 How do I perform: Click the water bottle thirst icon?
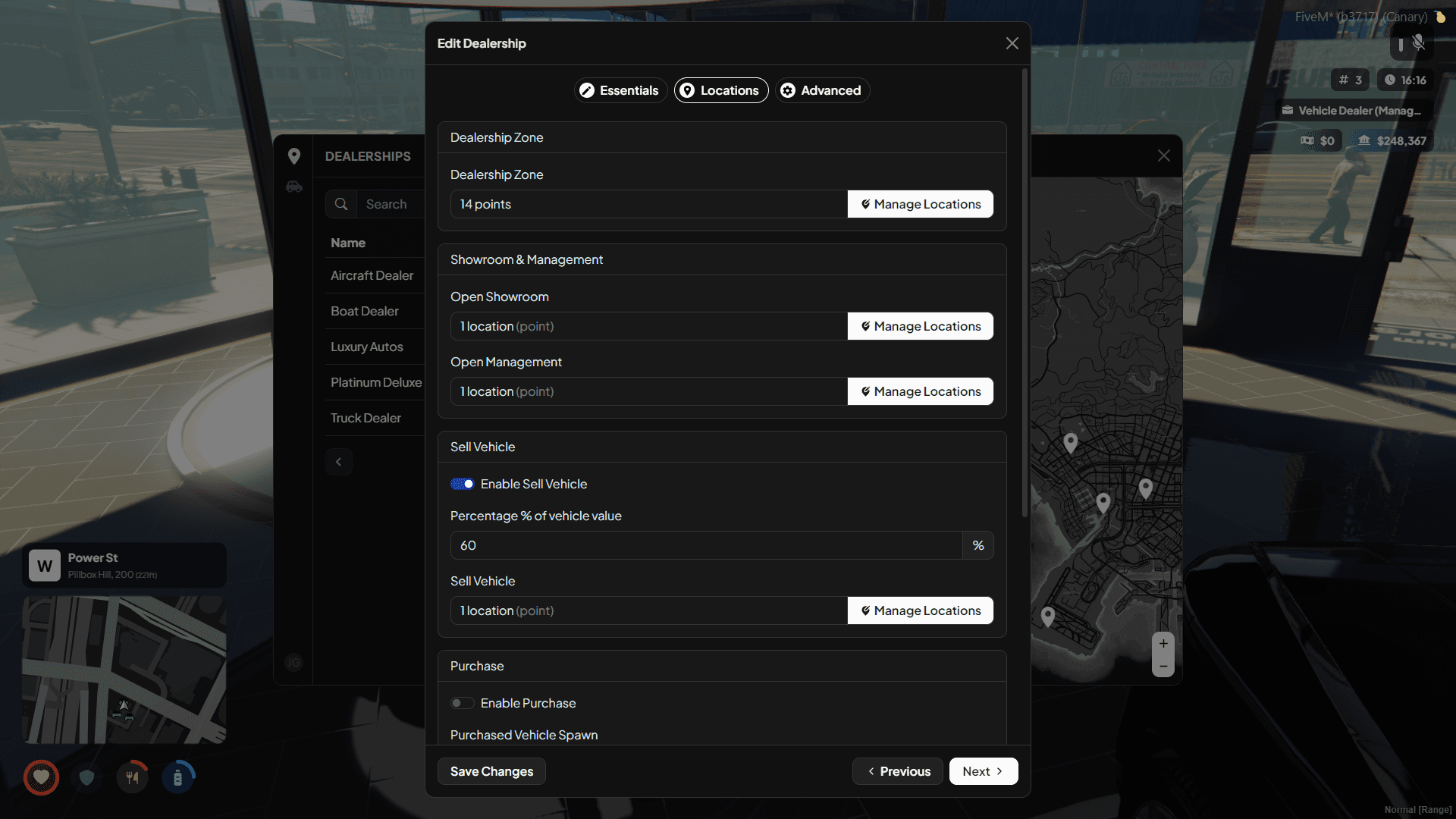point(177,777)
